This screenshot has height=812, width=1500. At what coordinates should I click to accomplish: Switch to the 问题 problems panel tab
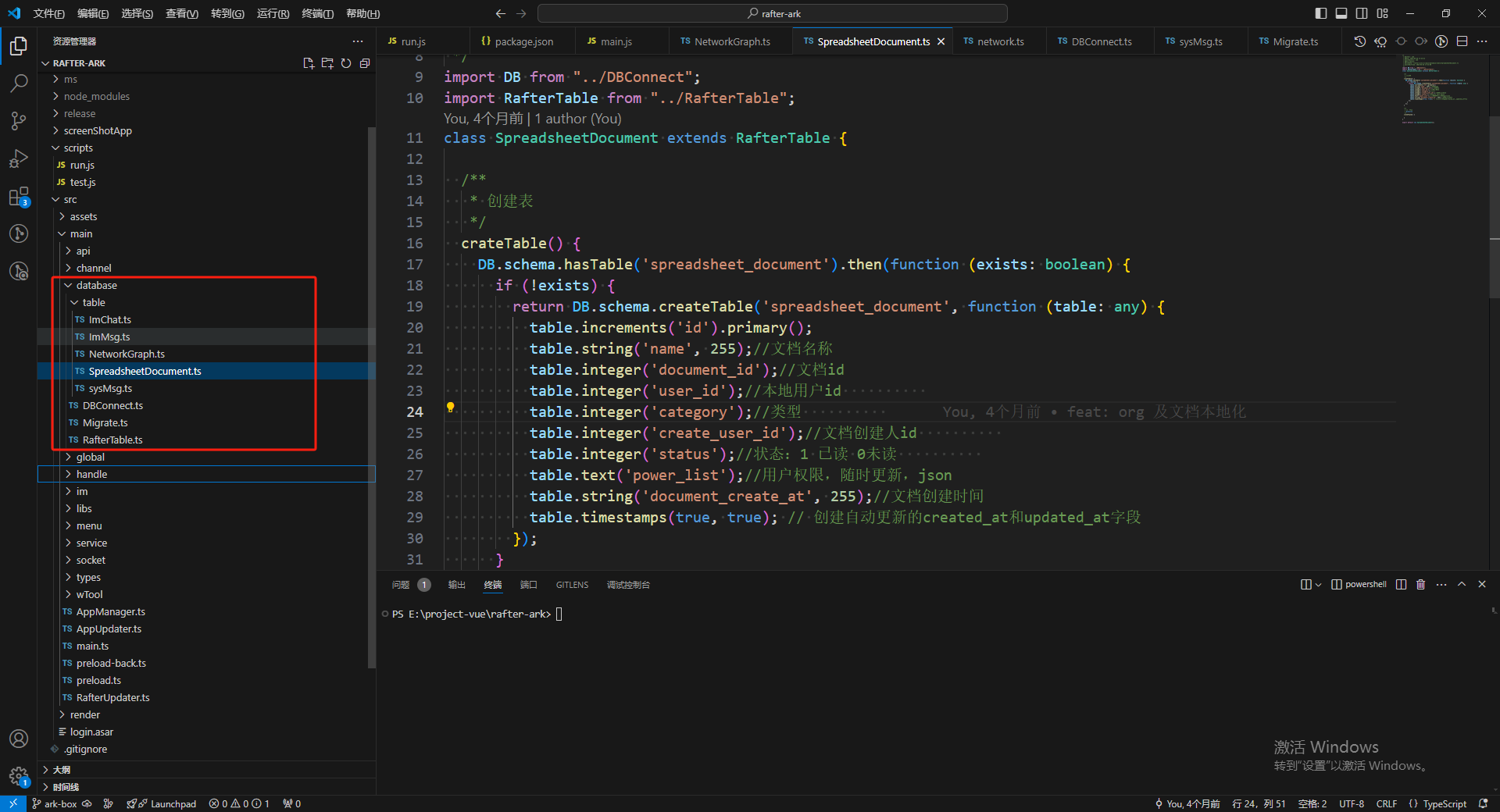(x=410, y=585)
